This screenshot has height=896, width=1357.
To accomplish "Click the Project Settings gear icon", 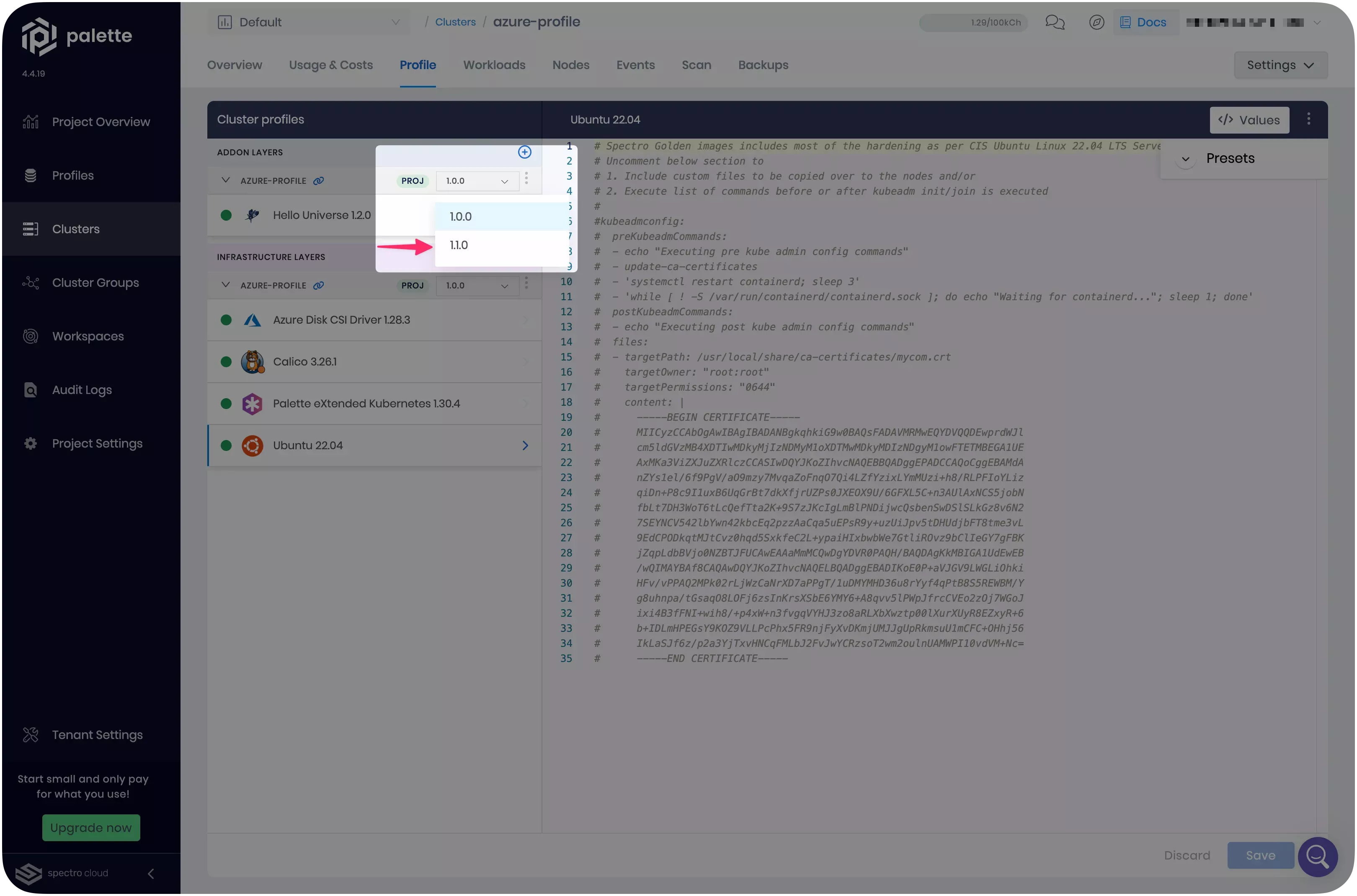I will [x=30, y=443].
